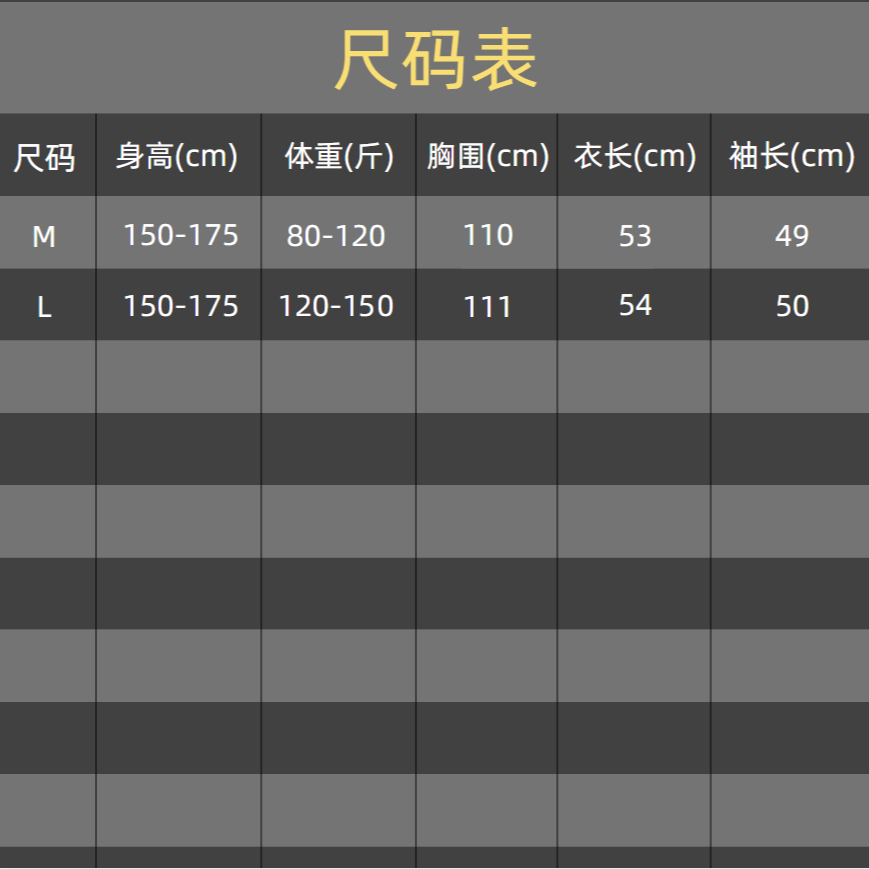
Task: Select the 体重(斤) column header
Action: click(337, 156)
